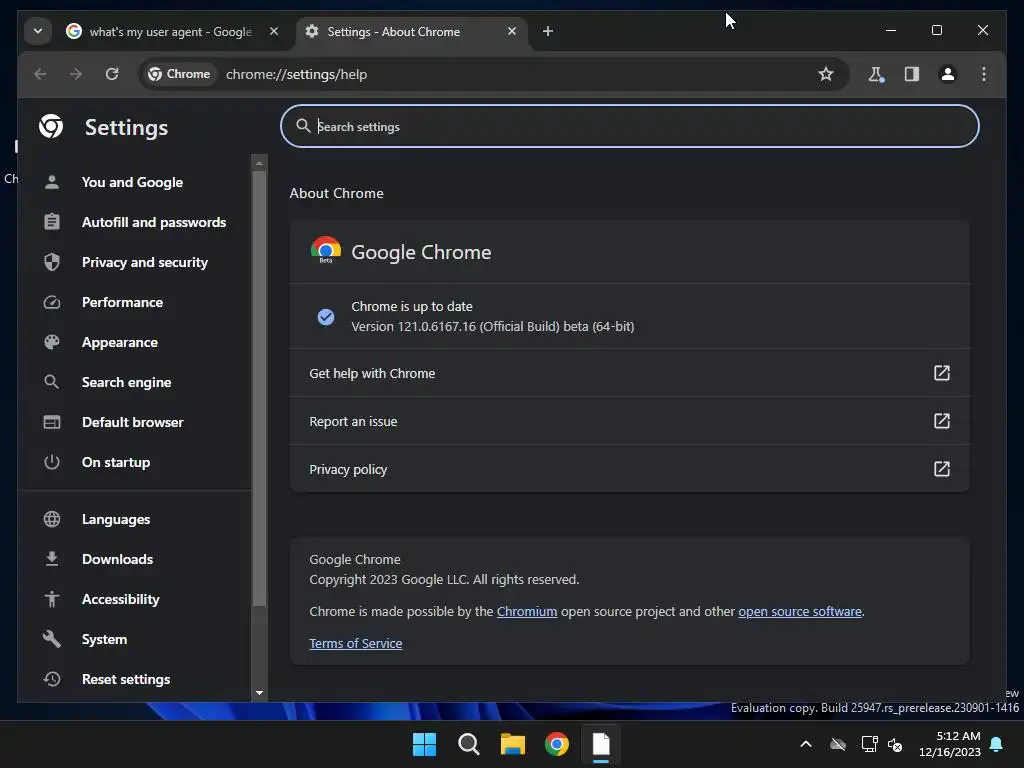Open the three-dot Chrome menu
The height and width of the screenshot is (768, 1024).
click(x=984, y=74)
